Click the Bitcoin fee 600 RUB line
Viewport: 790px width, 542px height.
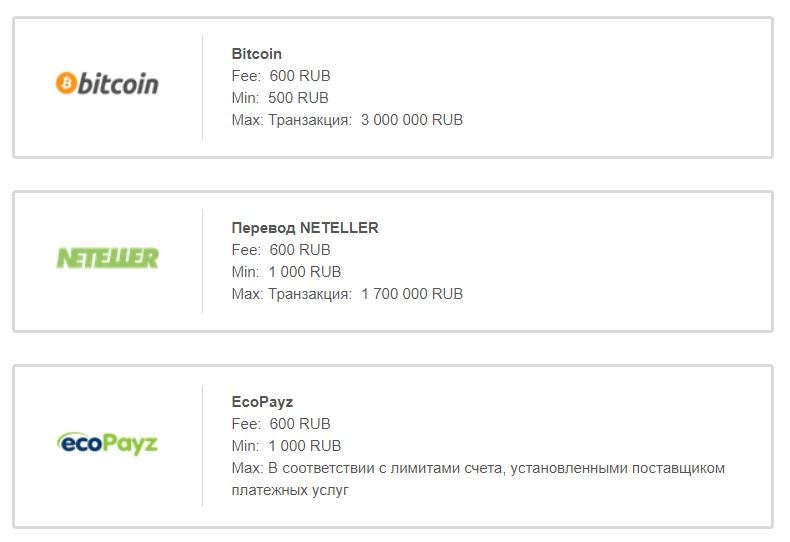tap(281, 76)
